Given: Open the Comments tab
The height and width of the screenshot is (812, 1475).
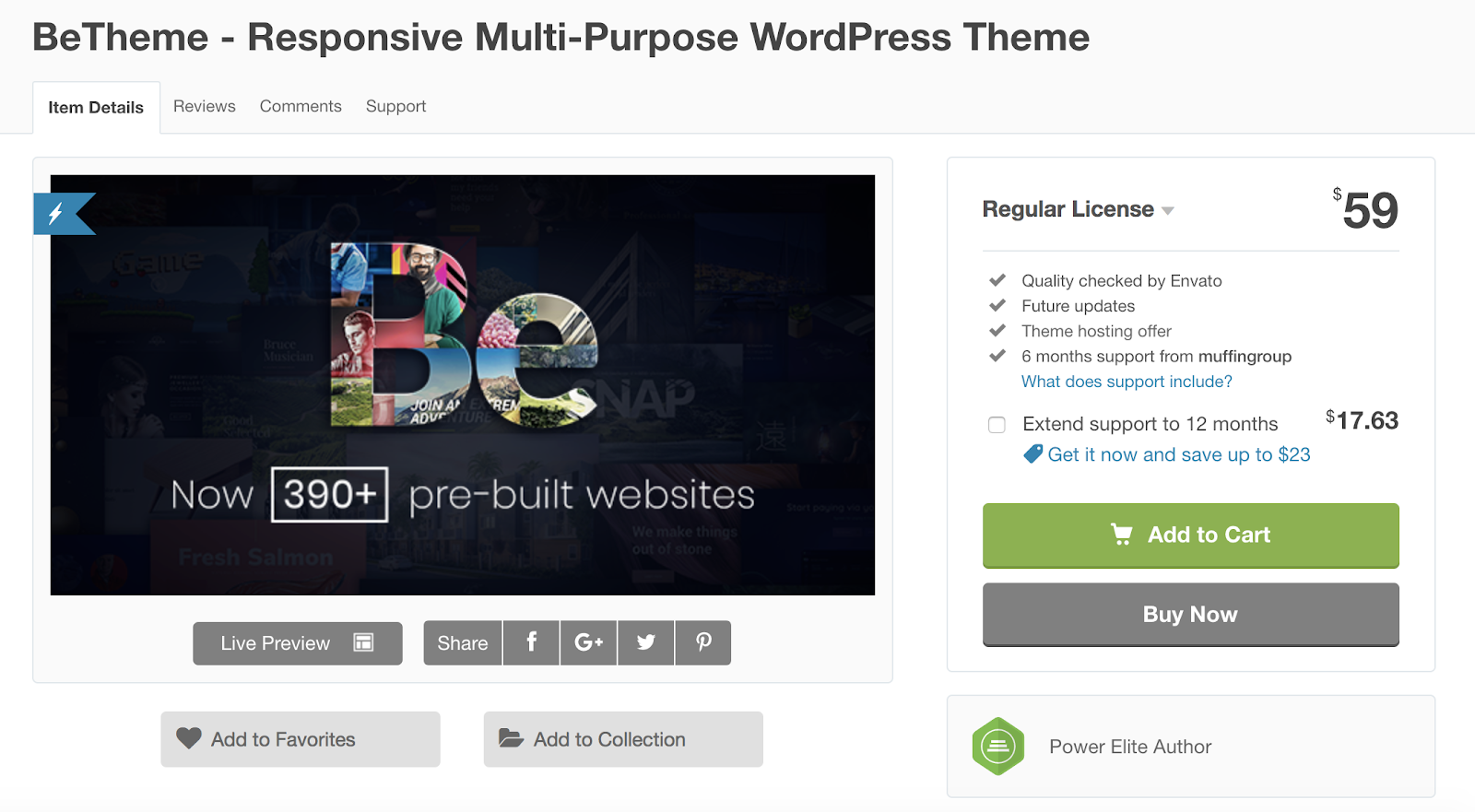Looking at the screenshot, I should coord(301,106).
